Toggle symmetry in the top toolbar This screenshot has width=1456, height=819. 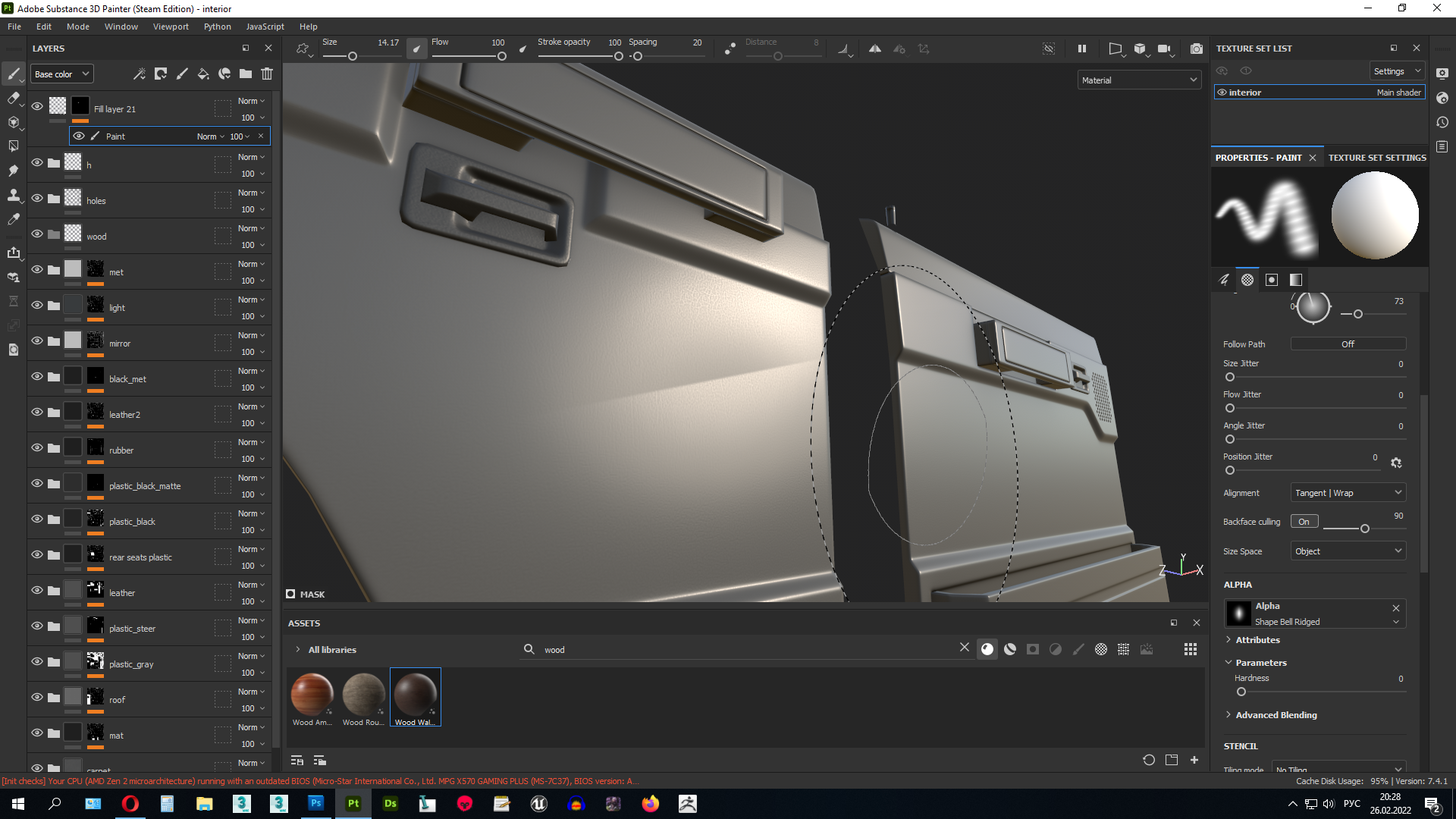tap(875, 49)
